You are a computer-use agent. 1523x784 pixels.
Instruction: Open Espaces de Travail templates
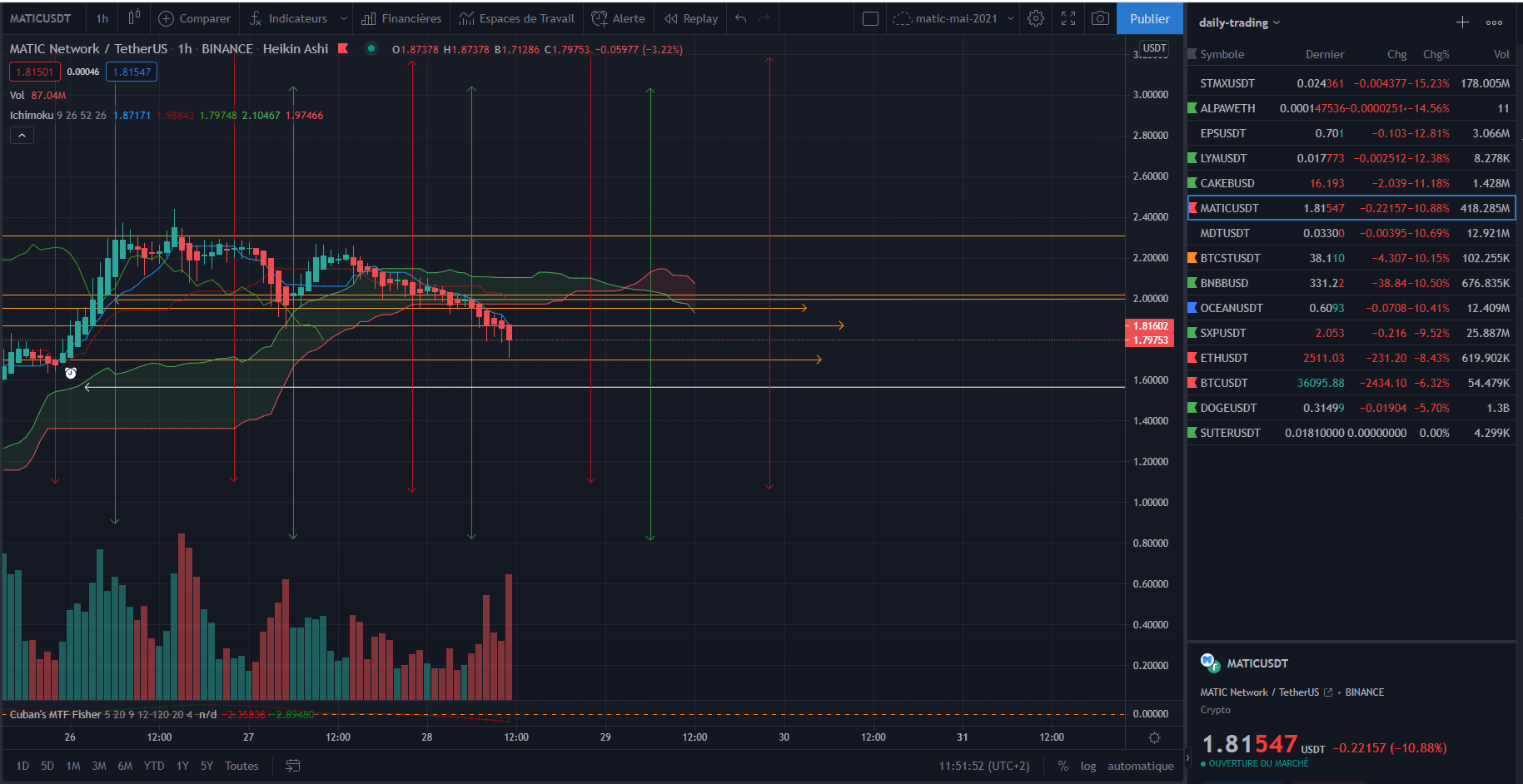click(516, 18)
